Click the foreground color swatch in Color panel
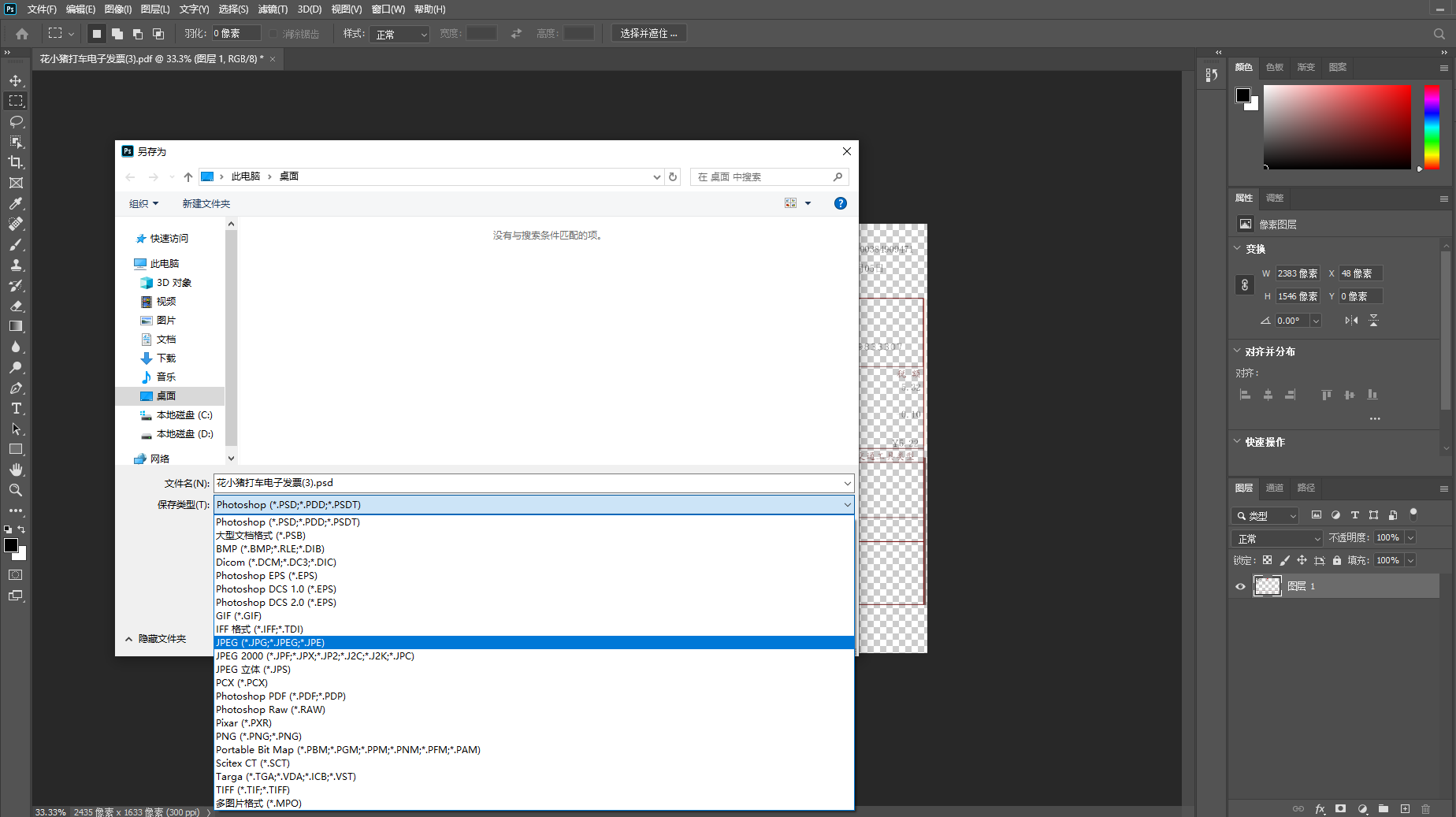The image size is (1456, 817). point(1243,95)
